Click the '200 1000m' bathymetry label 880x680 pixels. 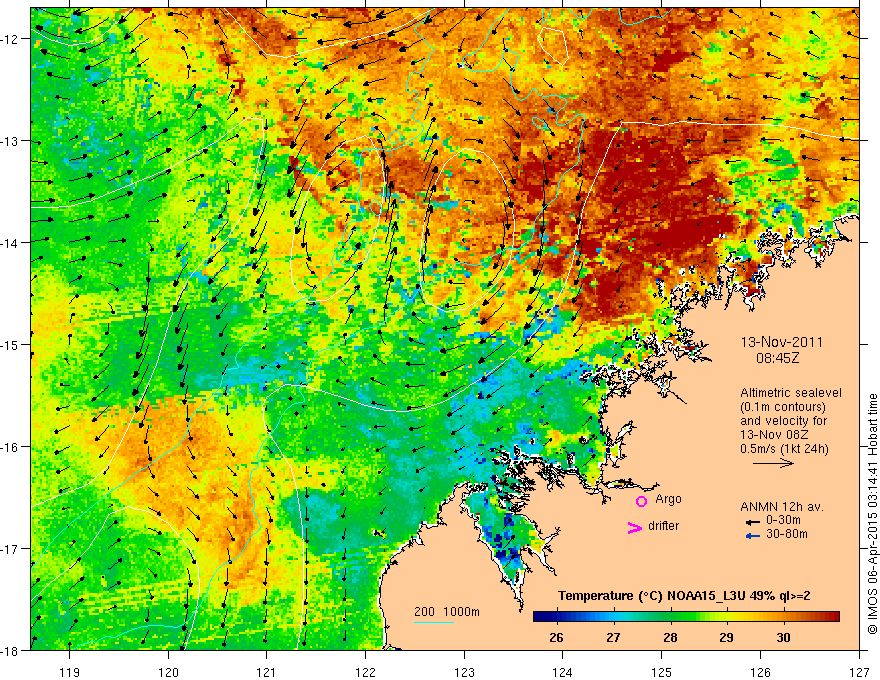tap(447, 612)
